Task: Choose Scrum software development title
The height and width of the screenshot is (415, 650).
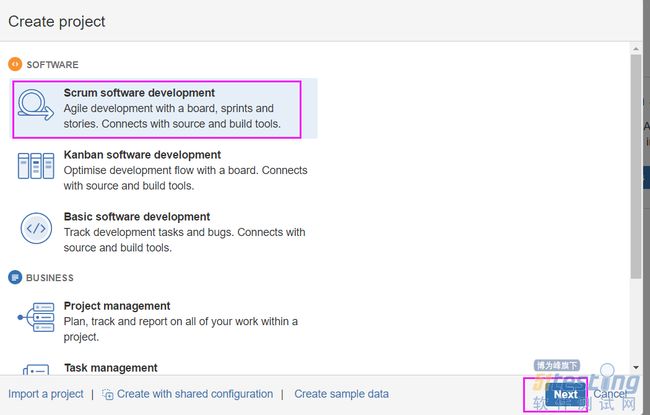Action: click(x=139, y=93)
